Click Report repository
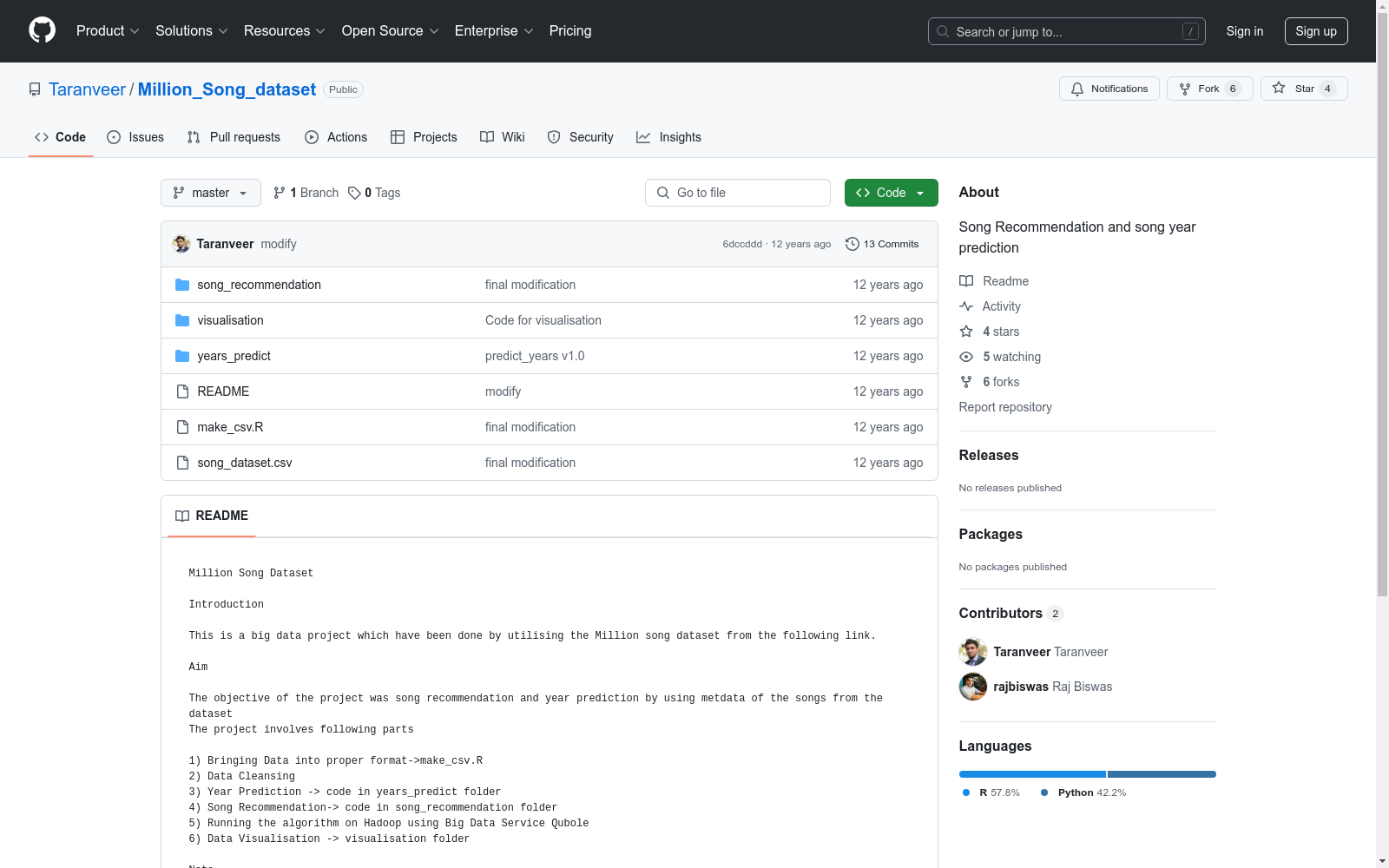Screen dimensions: 1389x868 [x=1005, y=407]
